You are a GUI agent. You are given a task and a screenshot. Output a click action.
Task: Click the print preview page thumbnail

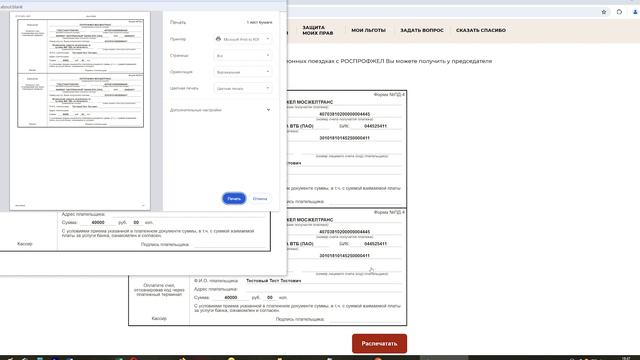[80, 111]
